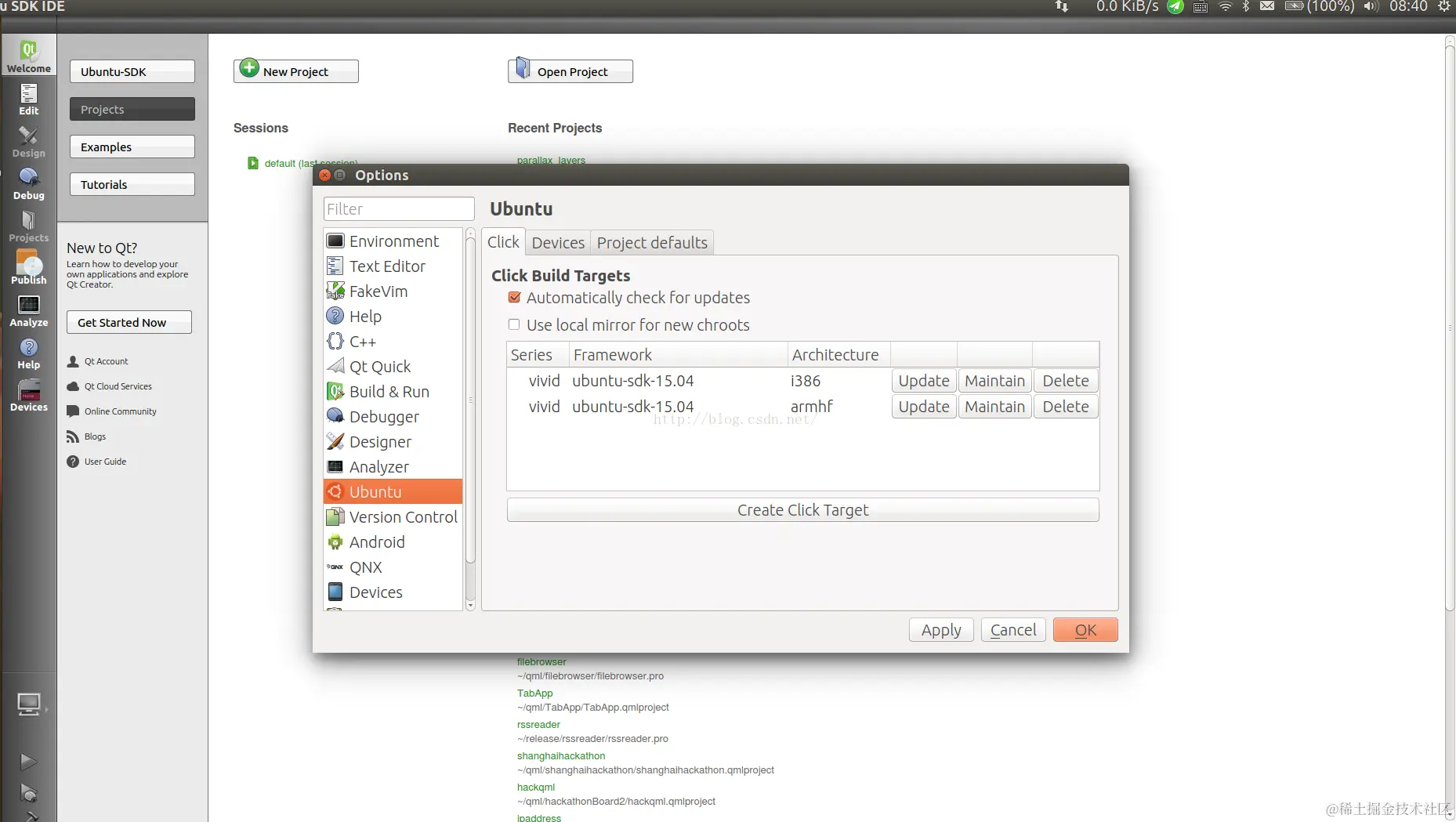
Task: Enable Use local mirror for new chroots
Action: pos(514,324)
